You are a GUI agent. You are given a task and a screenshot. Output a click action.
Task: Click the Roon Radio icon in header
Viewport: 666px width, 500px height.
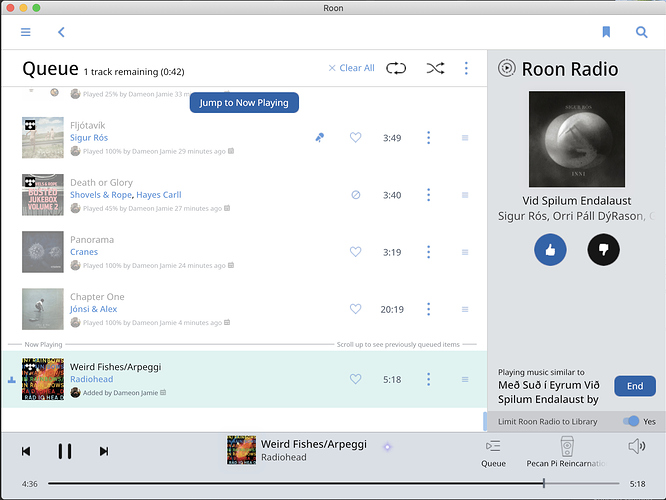pos(506,68)
